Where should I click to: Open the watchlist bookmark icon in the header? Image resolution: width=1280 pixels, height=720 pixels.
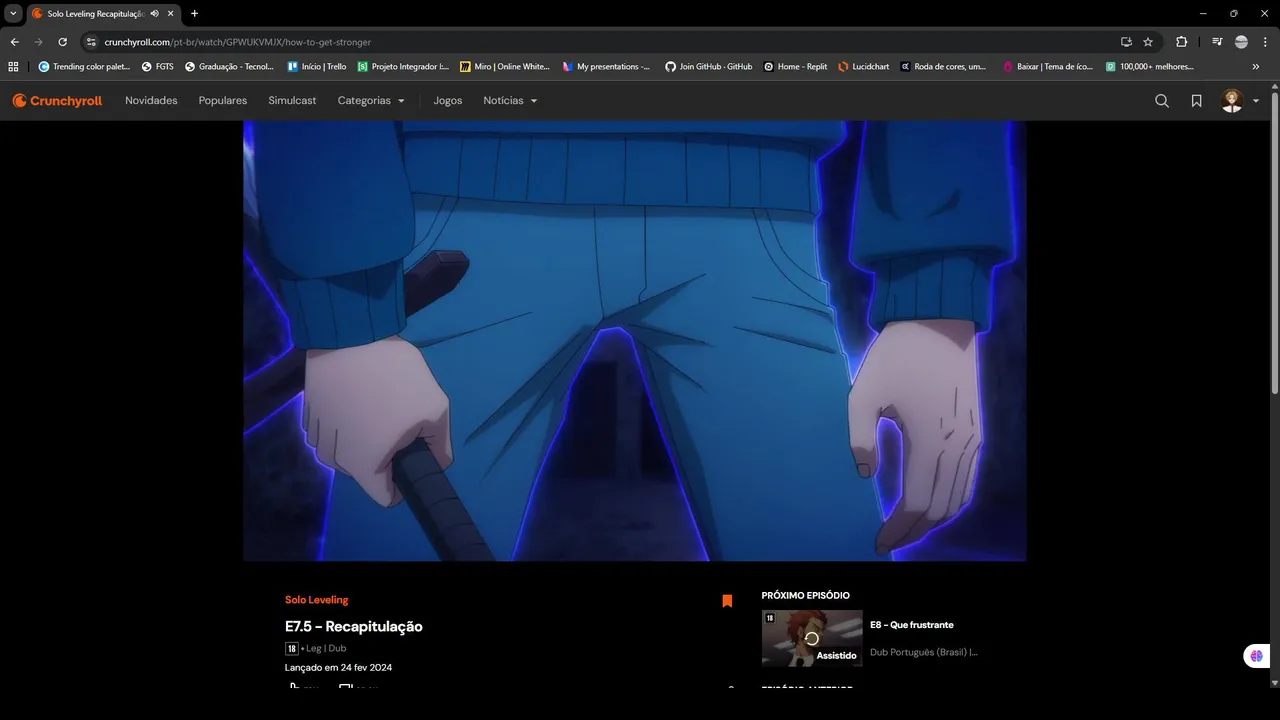click(x=1196, y=101)
